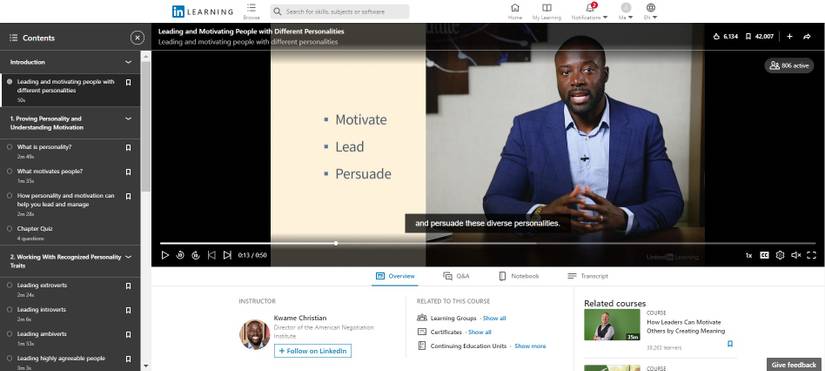The image size is (825, 371).
Task: Skip forward 10 seconds in the video
Action: [x=196, y=255]
